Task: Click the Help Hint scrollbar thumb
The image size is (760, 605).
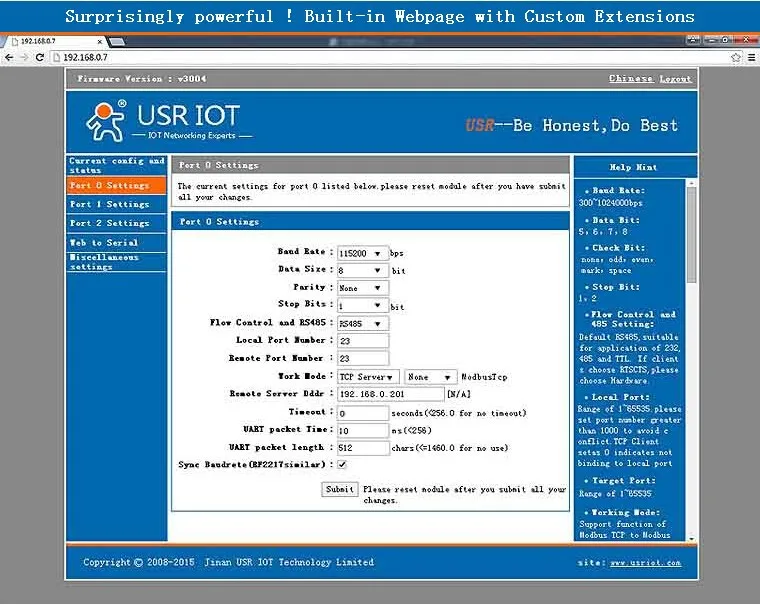Action: (x=692, y=235)
